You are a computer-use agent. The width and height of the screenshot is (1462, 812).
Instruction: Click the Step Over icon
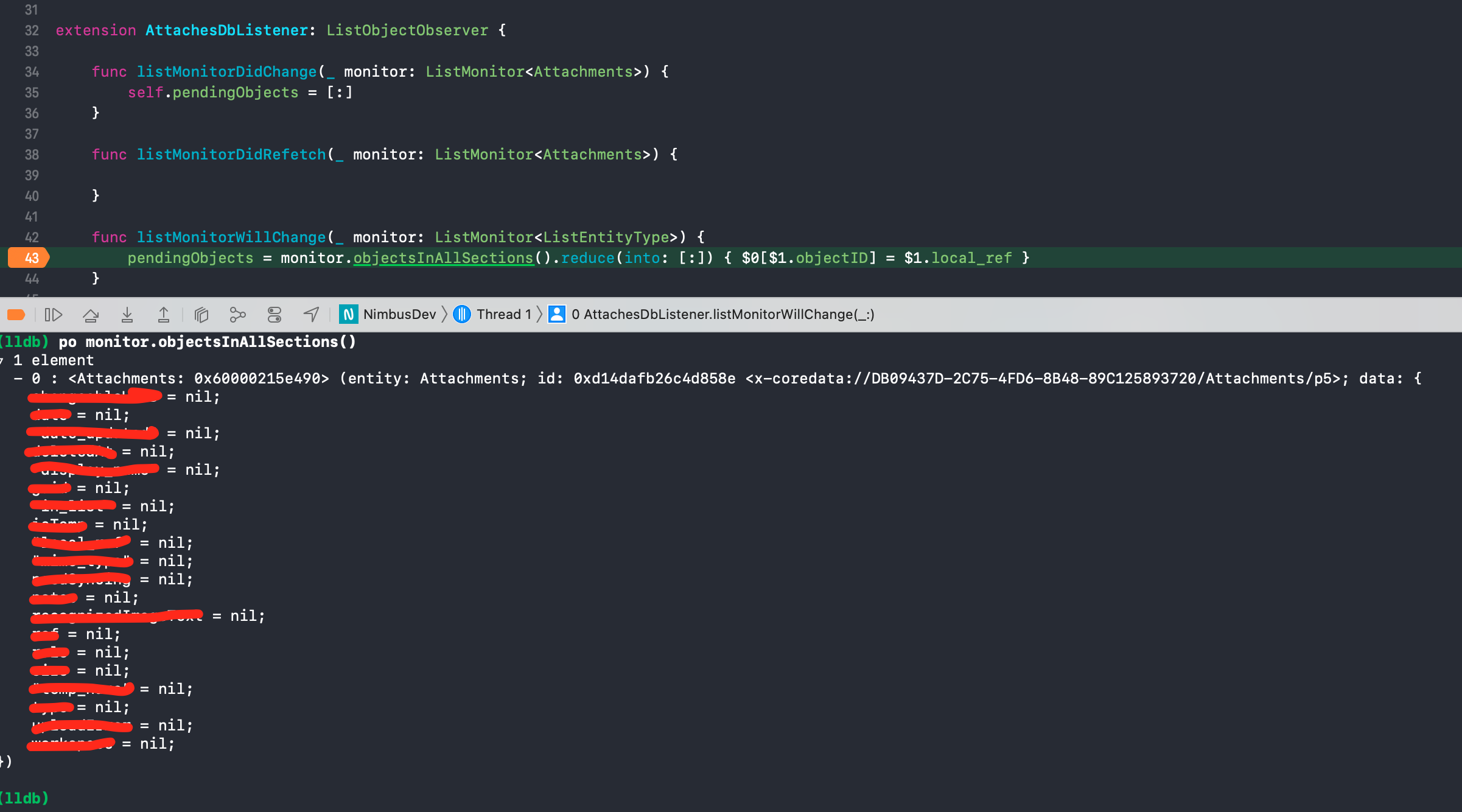coord(91,315)
